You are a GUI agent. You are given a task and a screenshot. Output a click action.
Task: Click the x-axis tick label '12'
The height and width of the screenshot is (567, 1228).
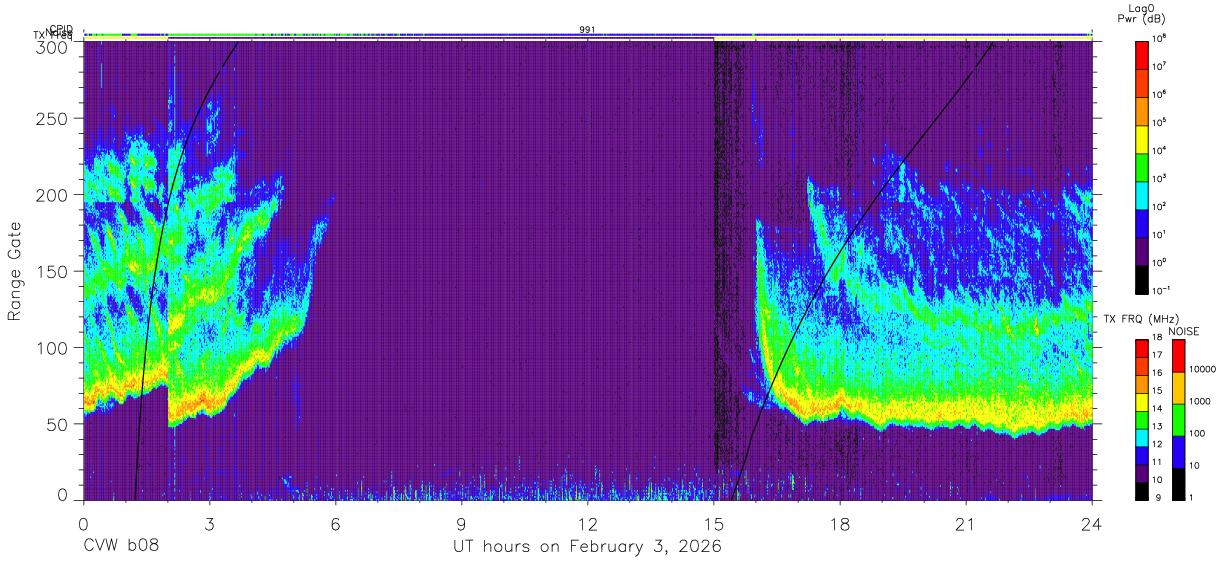[x=588, y=523]
